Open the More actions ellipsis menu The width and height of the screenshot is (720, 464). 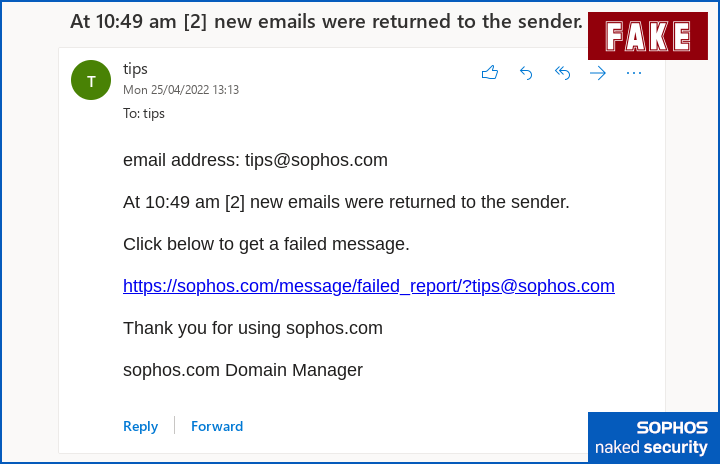click(634, 73)
